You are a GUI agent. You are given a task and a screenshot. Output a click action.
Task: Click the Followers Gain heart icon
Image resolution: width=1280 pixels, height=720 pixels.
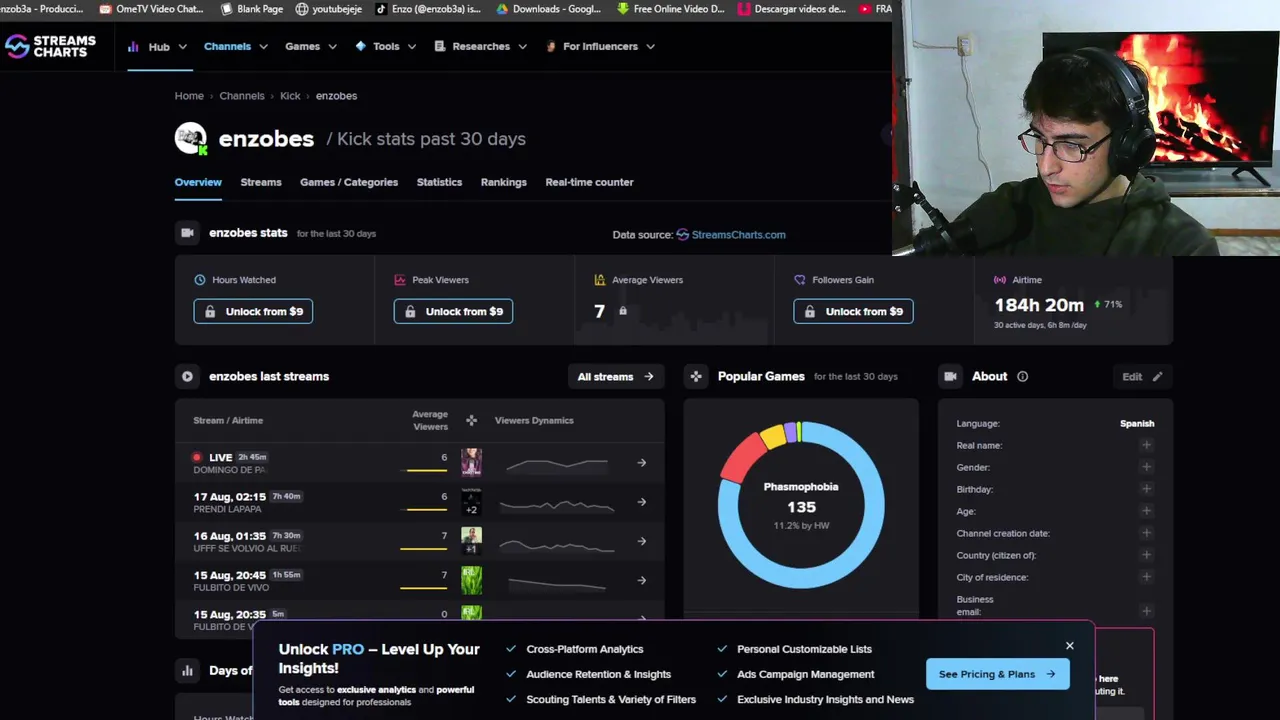[800, 280]
